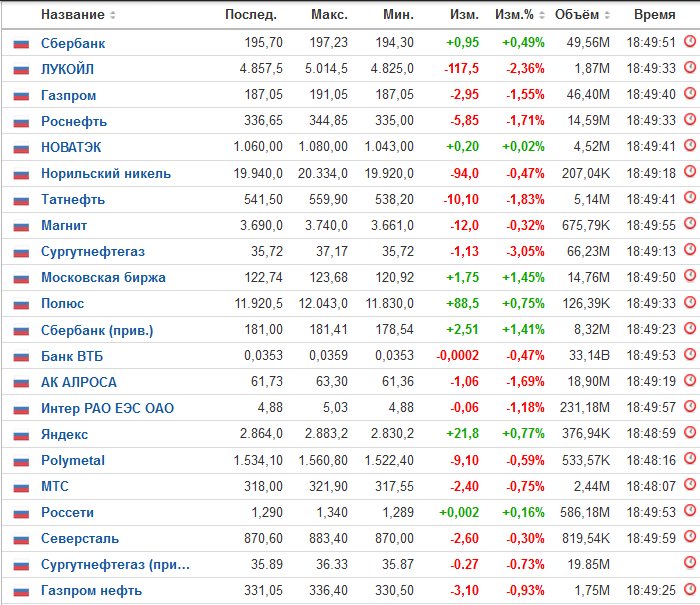The image size is (700, 605).
Task: Click the Изм. column header
Action: click(464, 15)
